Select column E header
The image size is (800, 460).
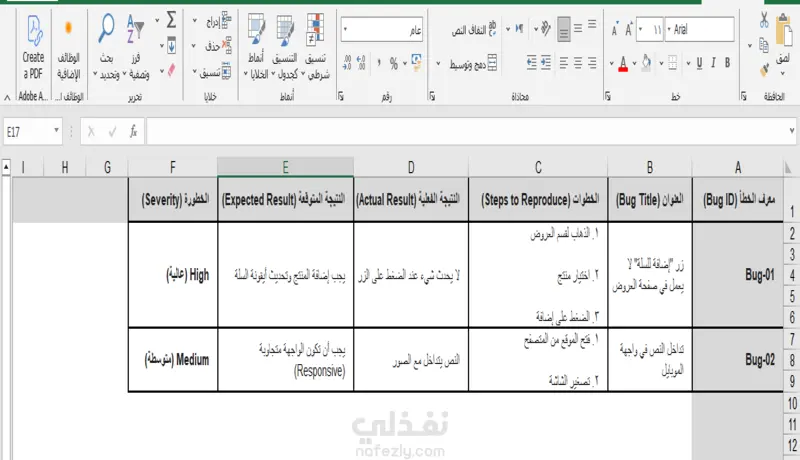(285, 167)
